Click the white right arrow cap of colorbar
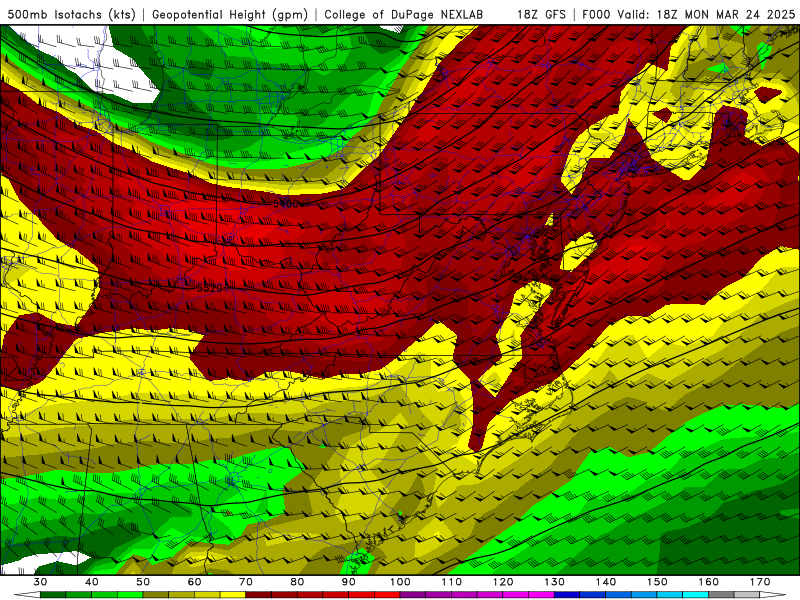The width and height of the screenshot is (800, 600). pos(772,594)
